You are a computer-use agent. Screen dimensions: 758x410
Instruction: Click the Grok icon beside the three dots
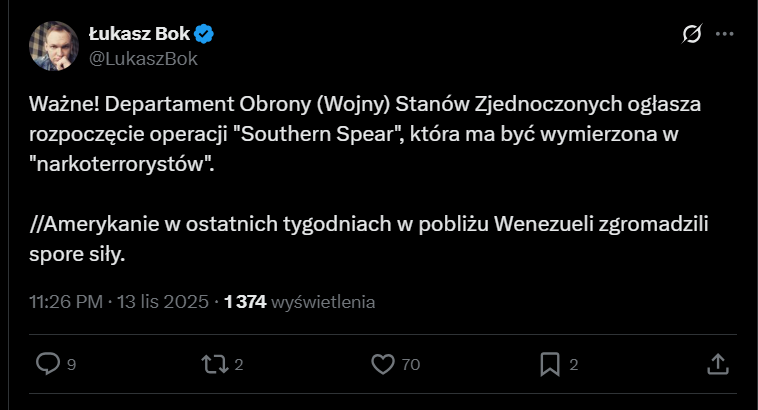pos(691,35)
